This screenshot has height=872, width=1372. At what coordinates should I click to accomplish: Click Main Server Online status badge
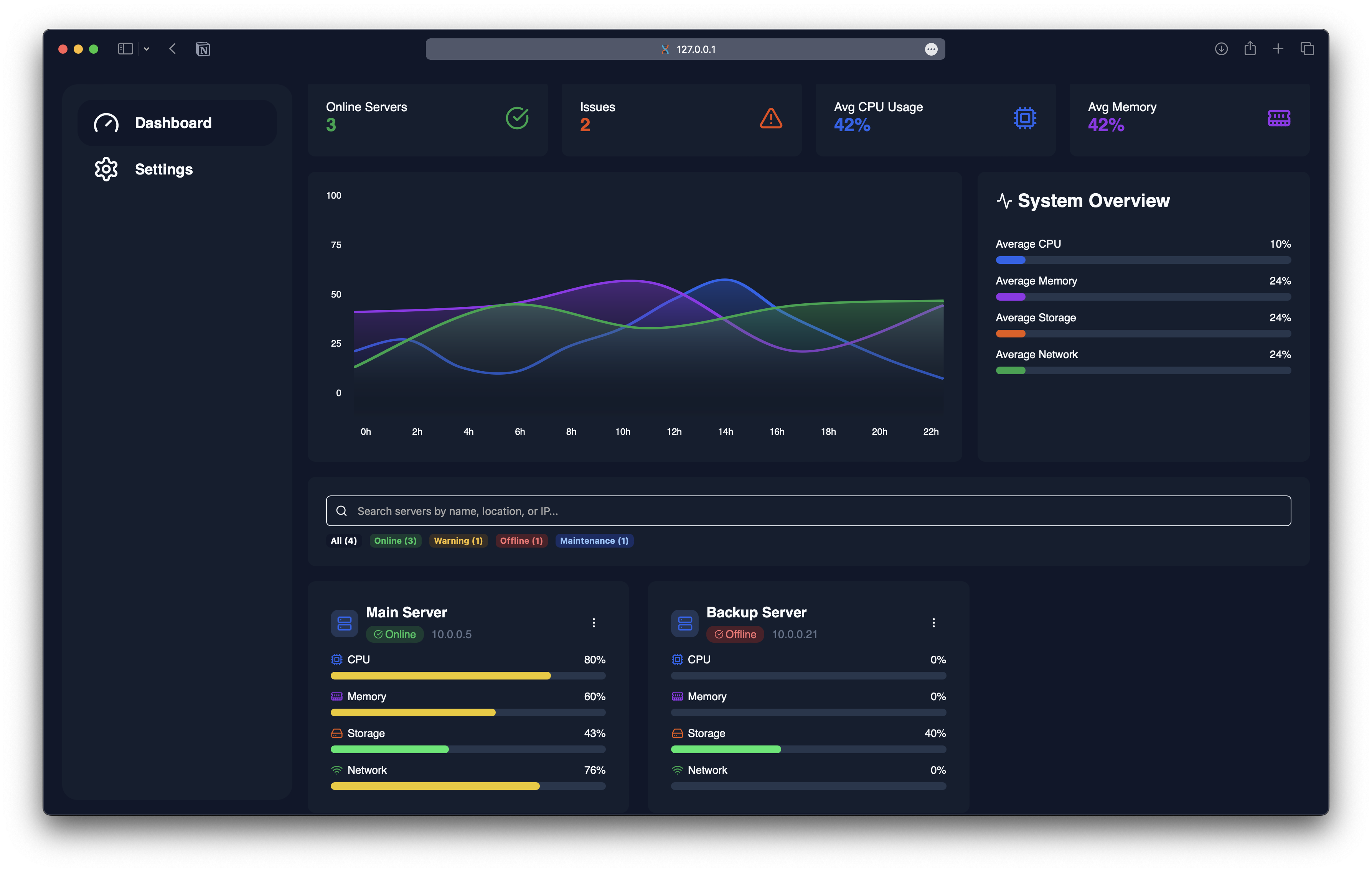[x=394, y=634]
